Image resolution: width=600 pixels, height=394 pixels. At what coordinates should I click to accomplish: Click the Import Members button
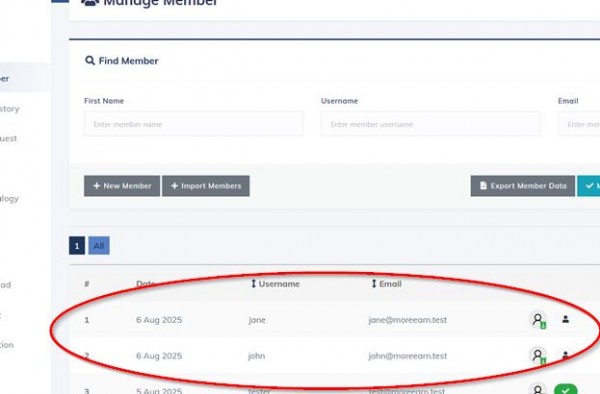click(x=206, y=186)
